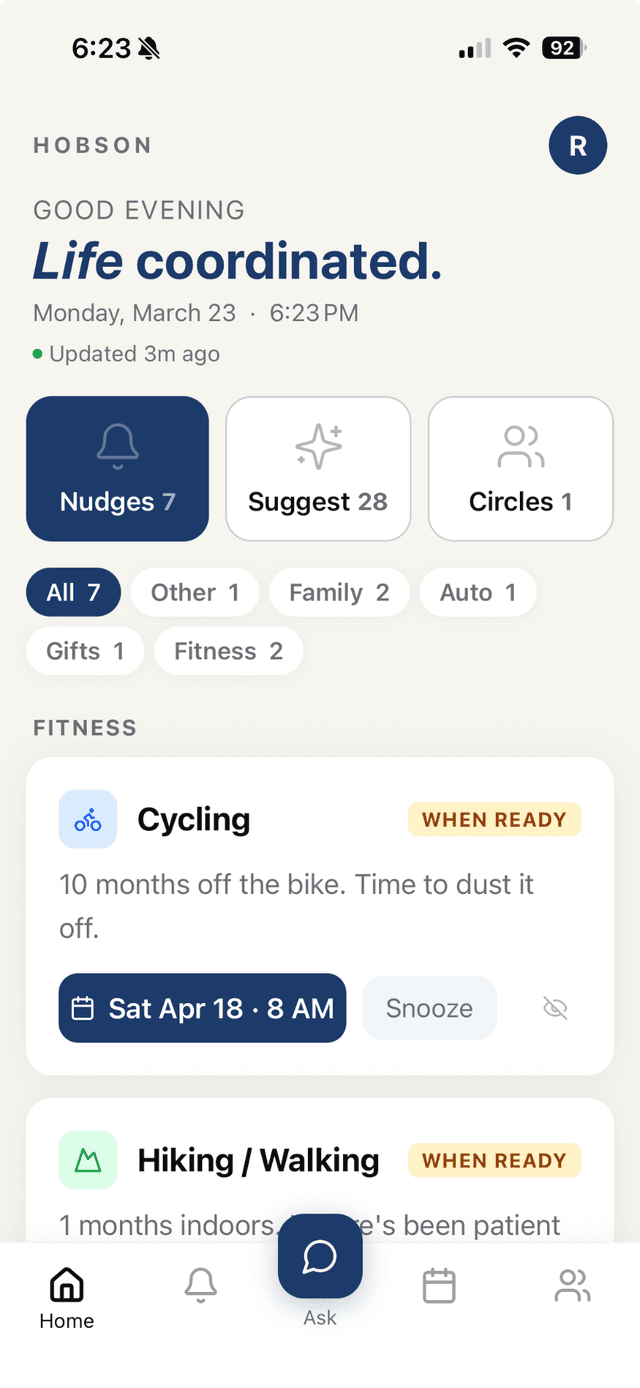Open the R profile avatar
The width and height of the screenshot is (640, 1388).
578,145
